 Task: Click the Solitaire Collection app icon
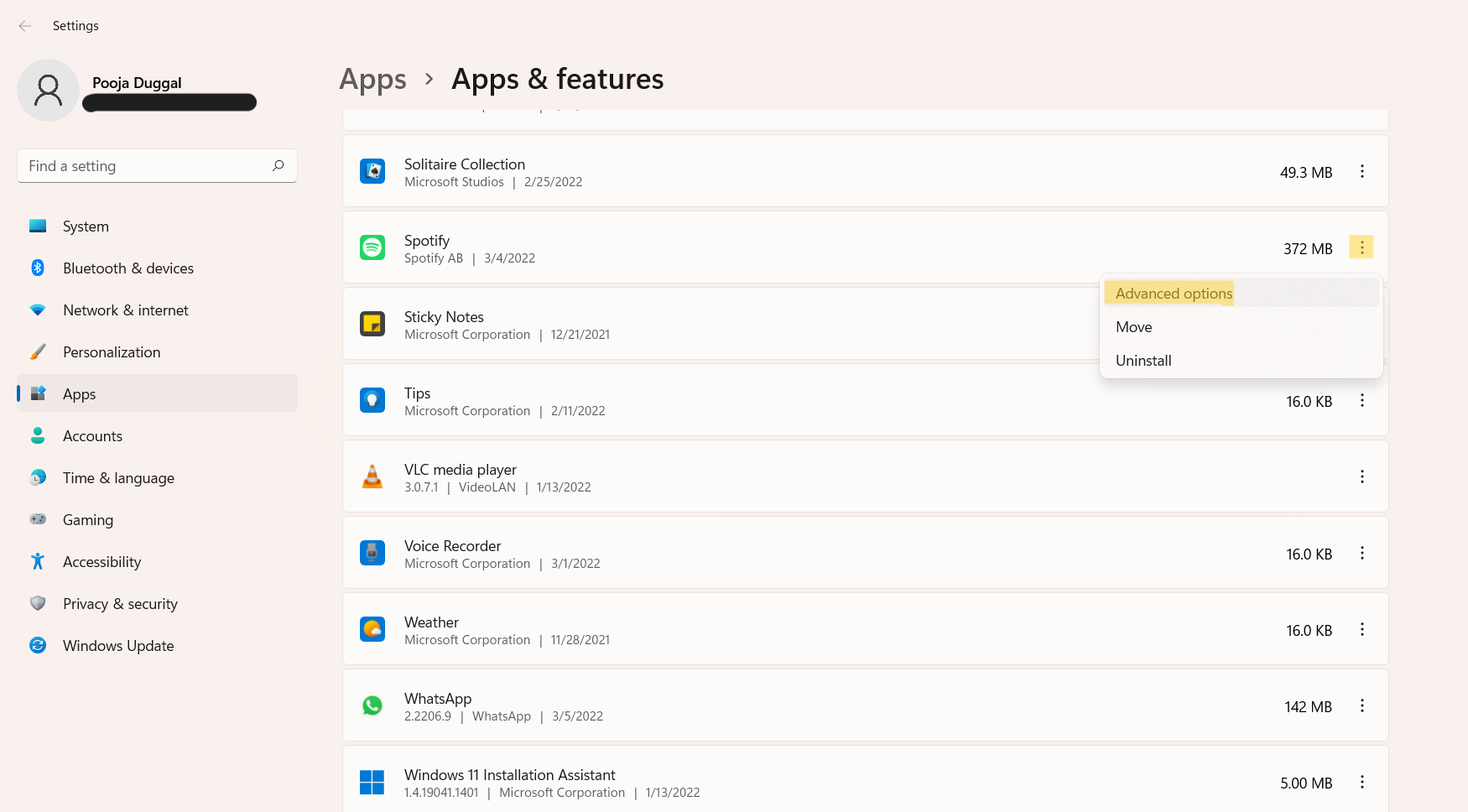(x=372, y=171)
